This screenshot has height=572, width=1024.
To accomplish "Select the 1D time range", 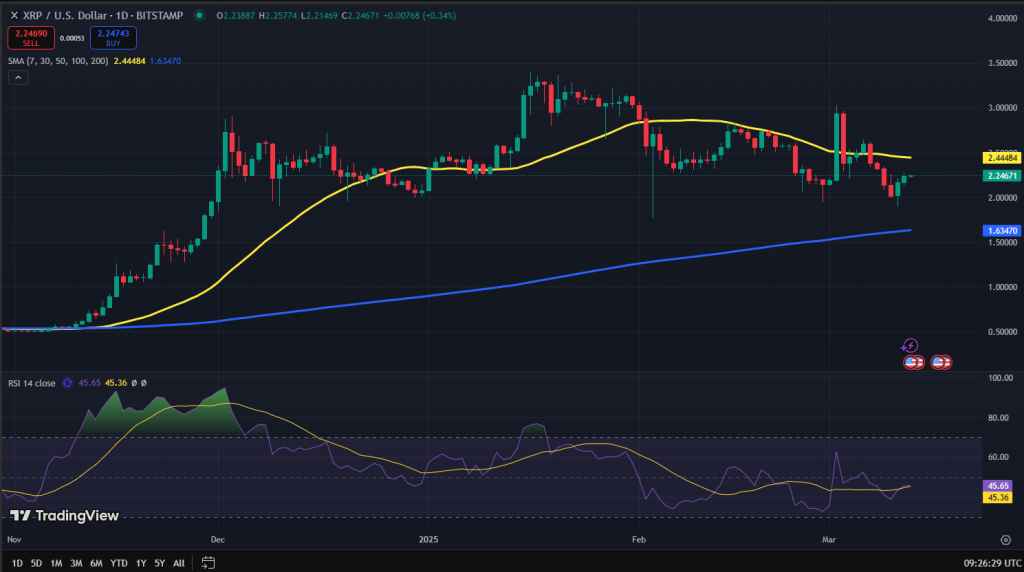I will (x=17, y=563).
